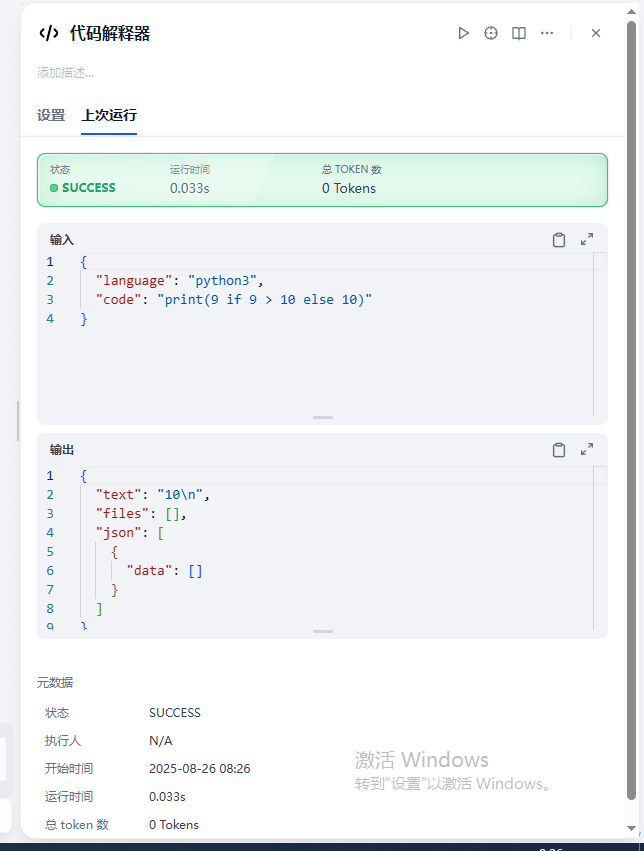Click the "language" key in input
Viewport: 644px width, 851px height.
point(133,281)
